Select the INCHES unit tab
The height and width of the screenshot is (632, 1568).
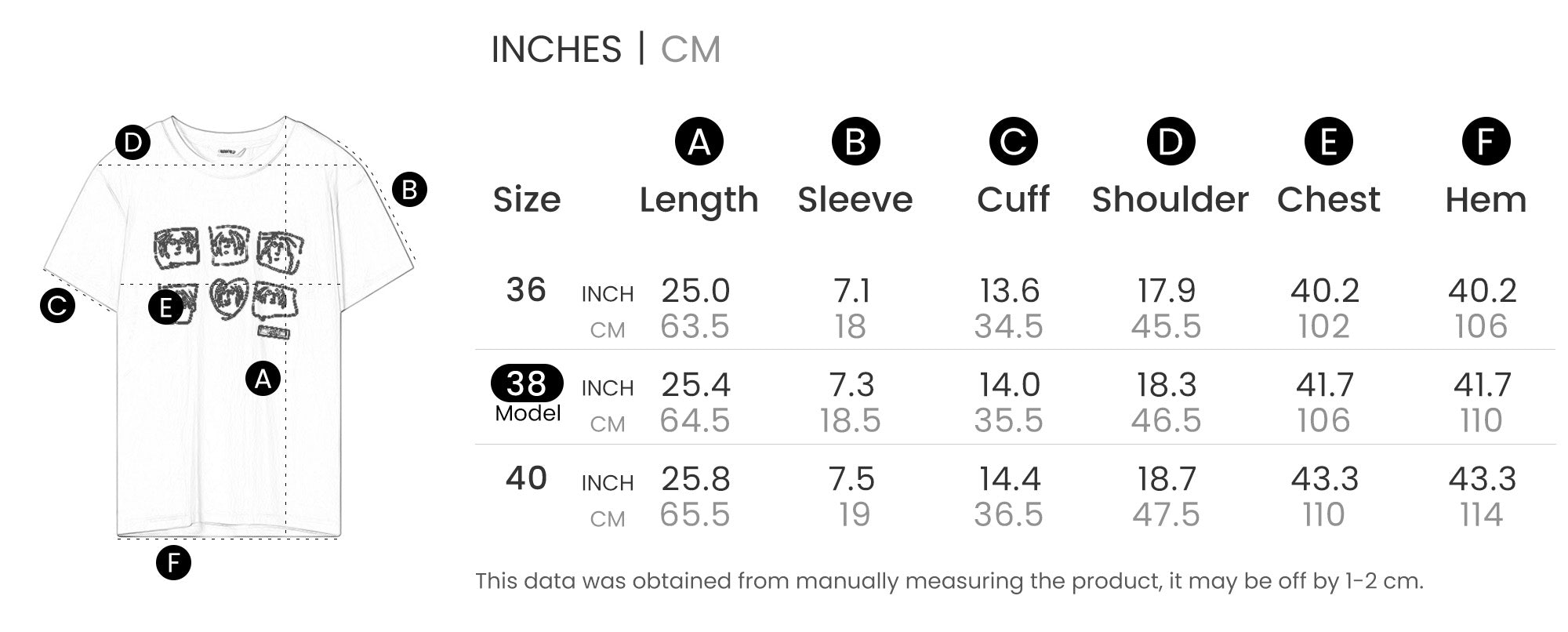coord(556,49)
